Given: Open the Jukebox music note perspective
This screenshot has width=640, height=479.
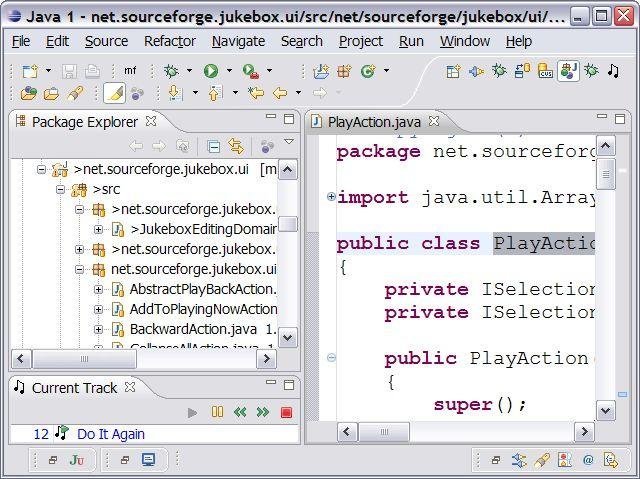Looking at the screenshot, I should [613, 71].
